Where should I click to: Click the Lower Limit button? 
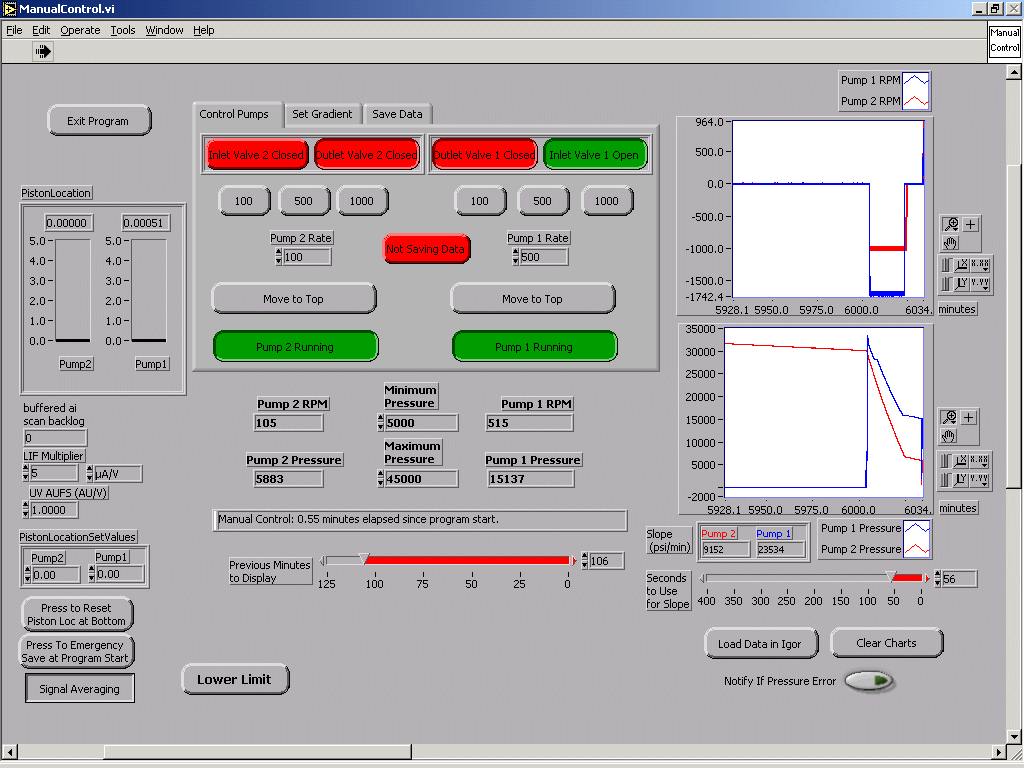tap(234, 679)
